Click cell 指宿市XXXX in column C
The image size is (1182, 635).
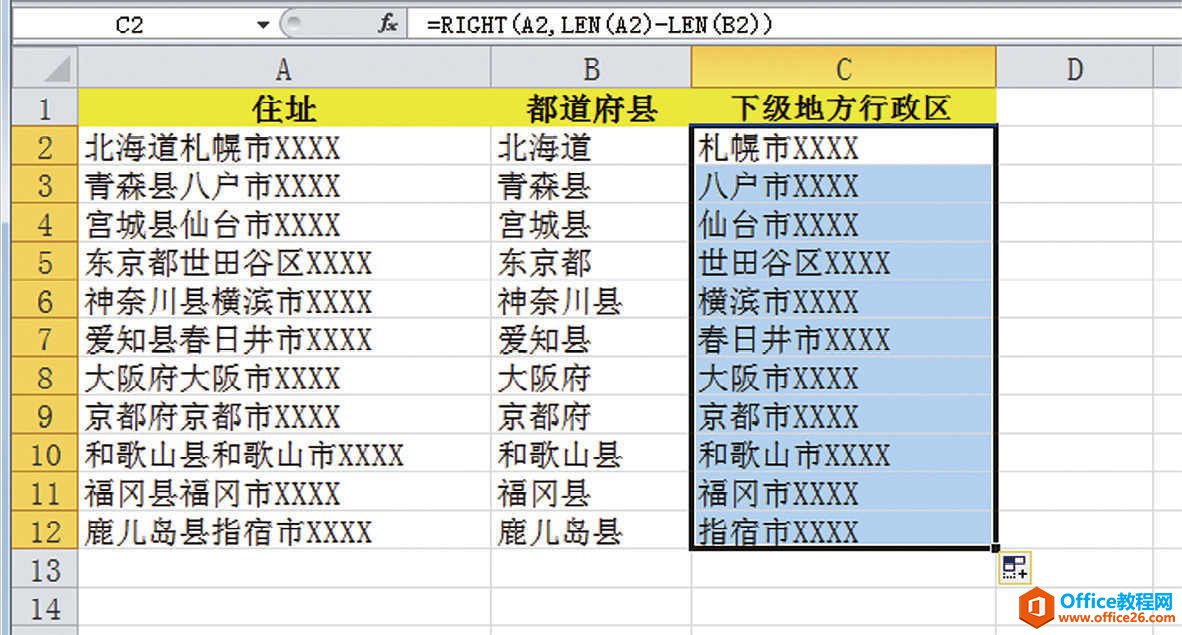844,531
